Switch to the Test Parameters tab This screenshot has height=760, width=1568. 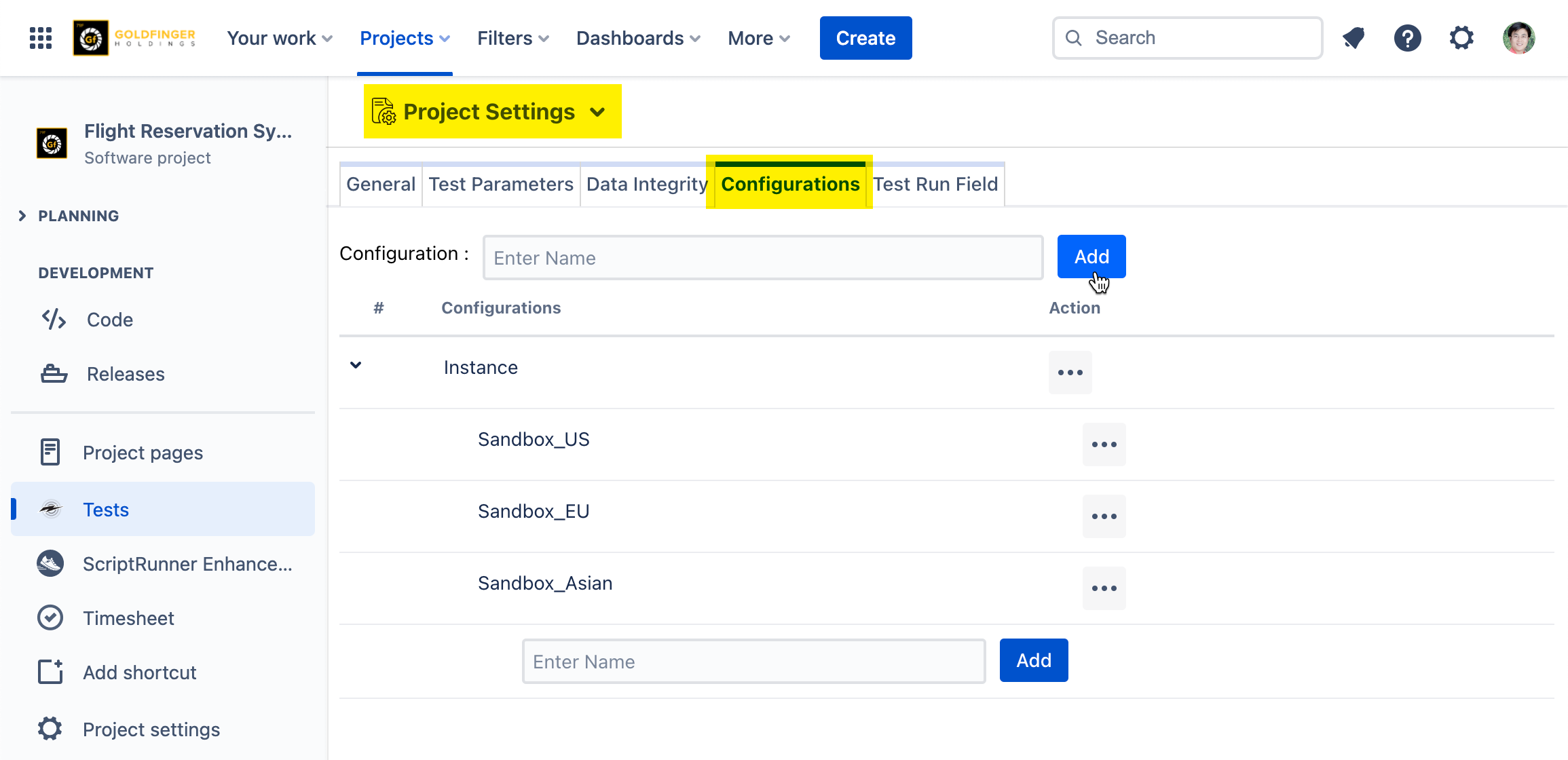click(x=501, y=185)
